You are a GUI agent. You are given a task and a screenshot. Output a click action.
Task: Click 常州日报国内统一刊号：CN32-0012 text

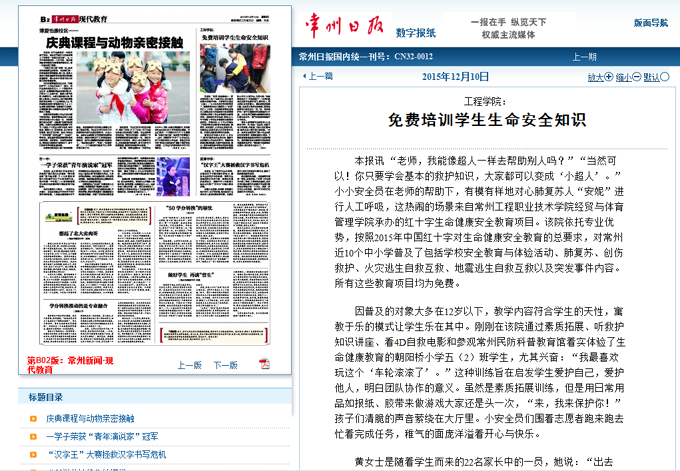pos(366,57)
